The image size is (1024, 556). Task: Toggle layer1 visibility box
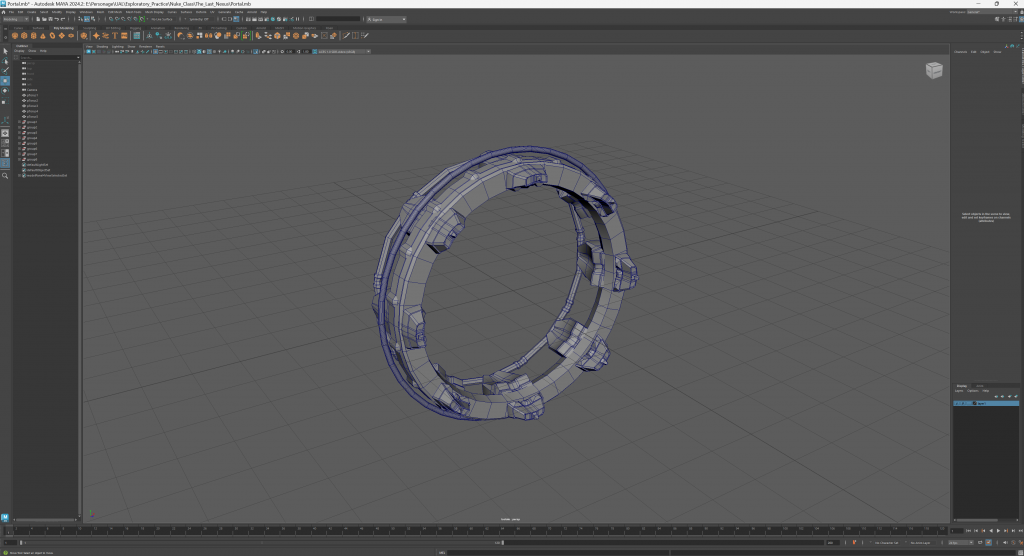click(x=957, y=403)
